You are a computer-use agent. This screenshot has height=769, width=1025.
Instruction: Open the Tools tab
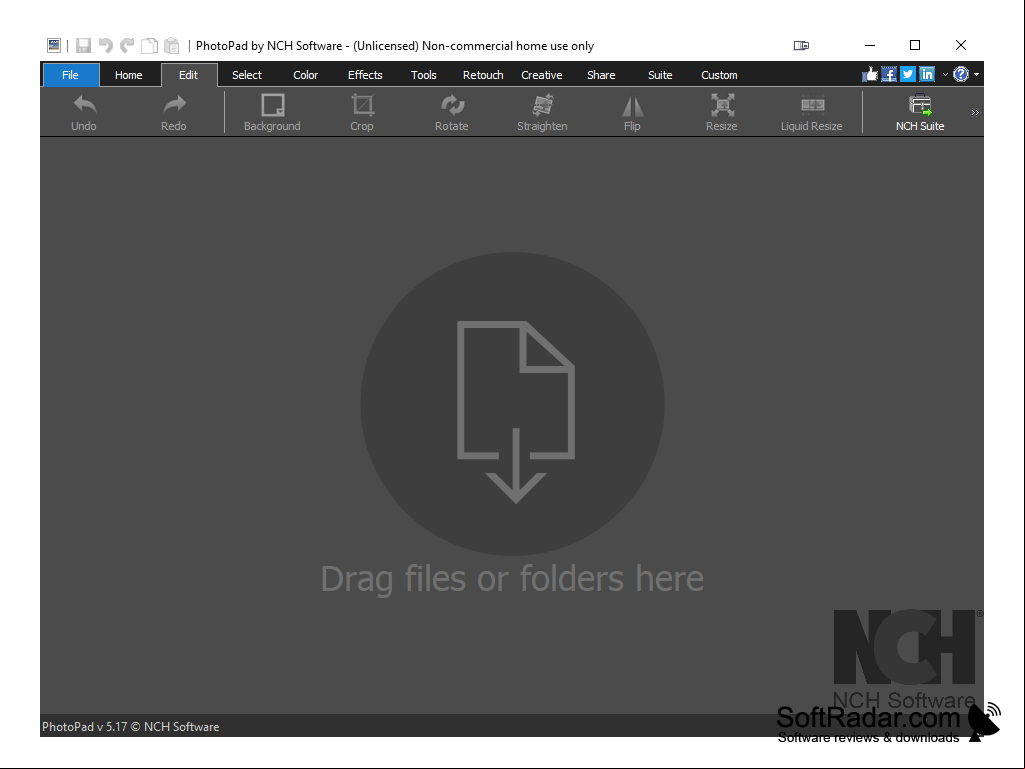click(424, 75)
